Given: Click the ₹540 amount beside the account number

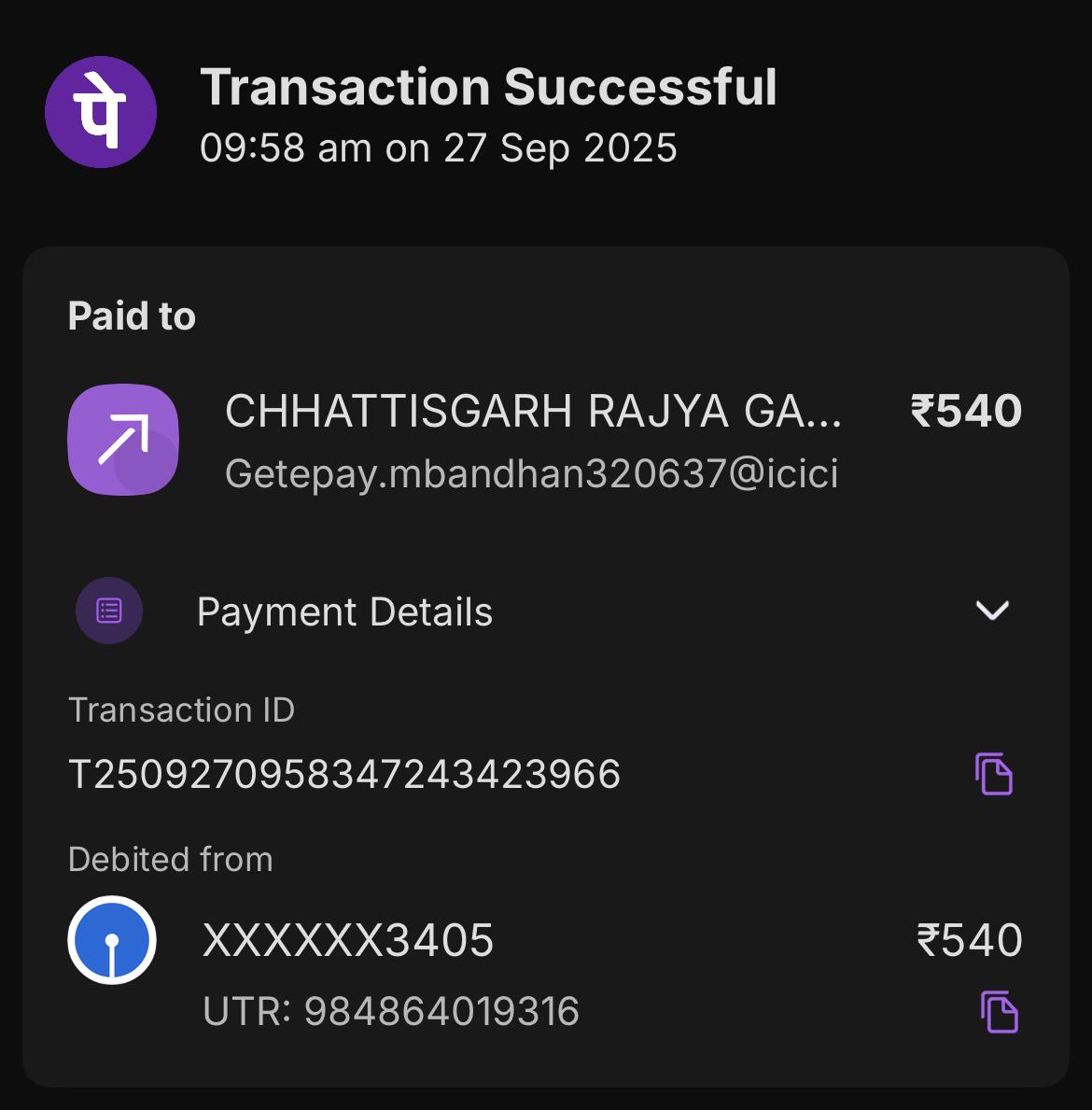Looking at the screenshot, I should pos(970,940).
